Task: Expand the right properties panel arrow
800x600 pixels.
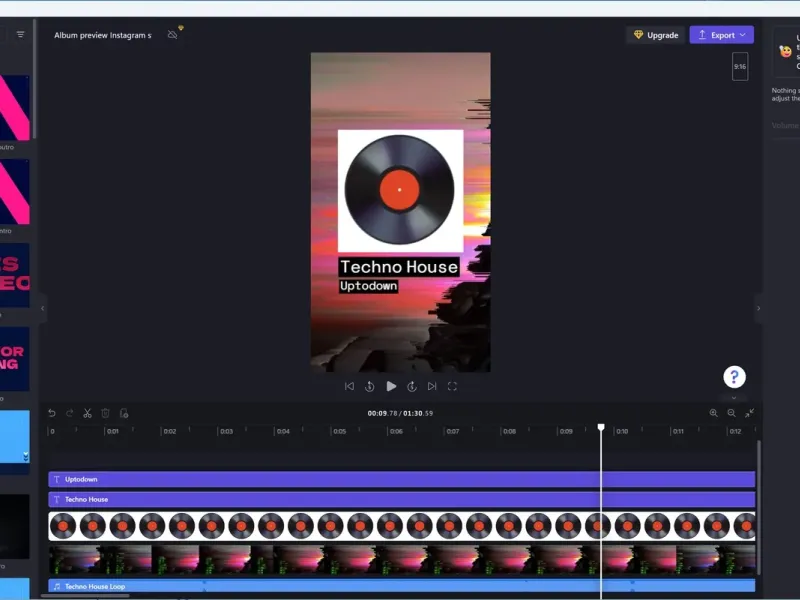Action: (759, 308)
